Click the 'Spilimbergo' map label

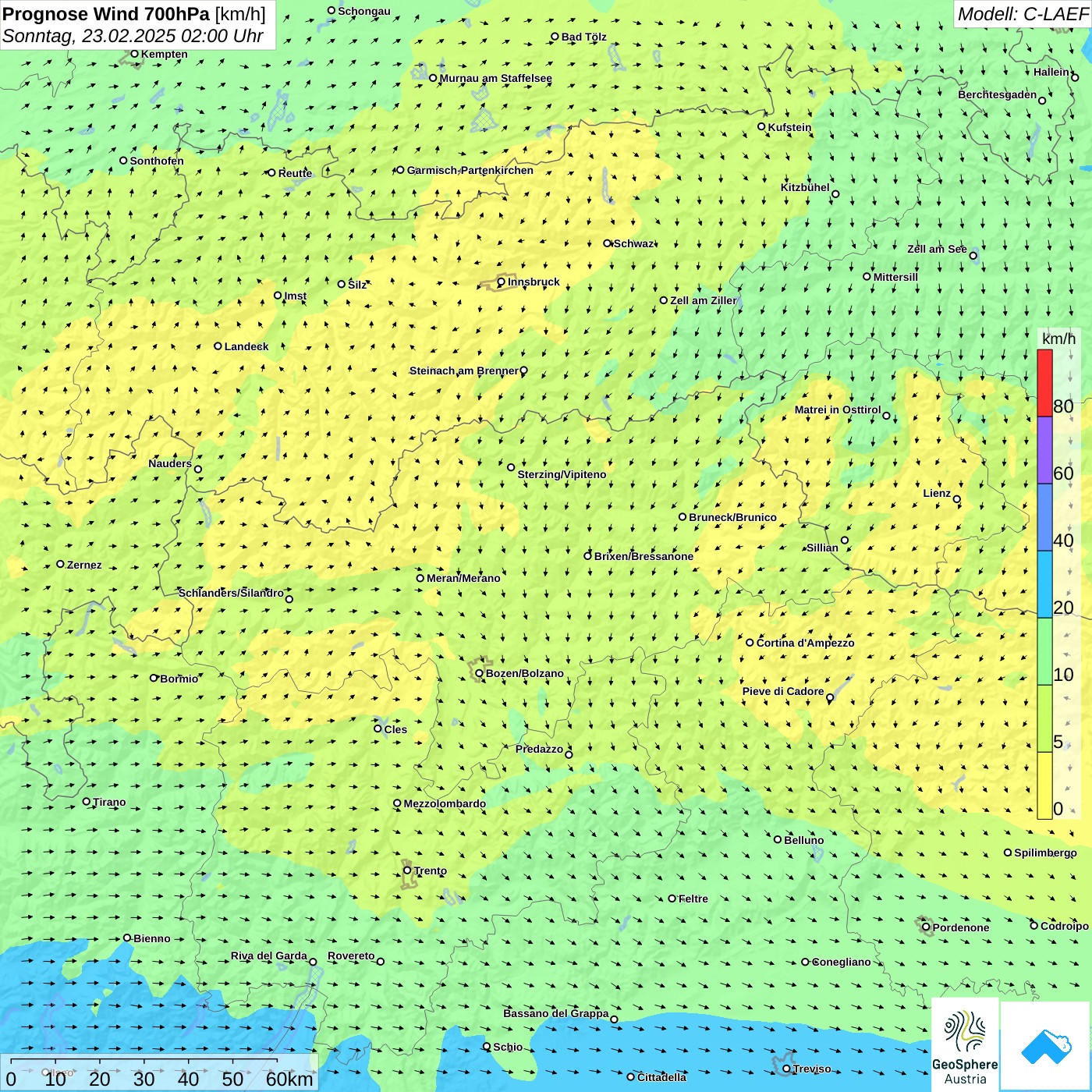pos(1045,853)
